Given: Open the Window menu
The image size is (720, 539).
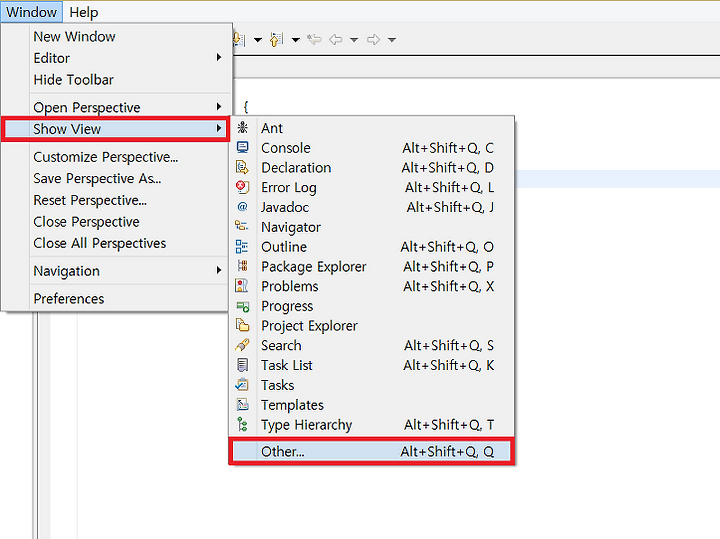Looking at the screenshot, I should point(31,12).
